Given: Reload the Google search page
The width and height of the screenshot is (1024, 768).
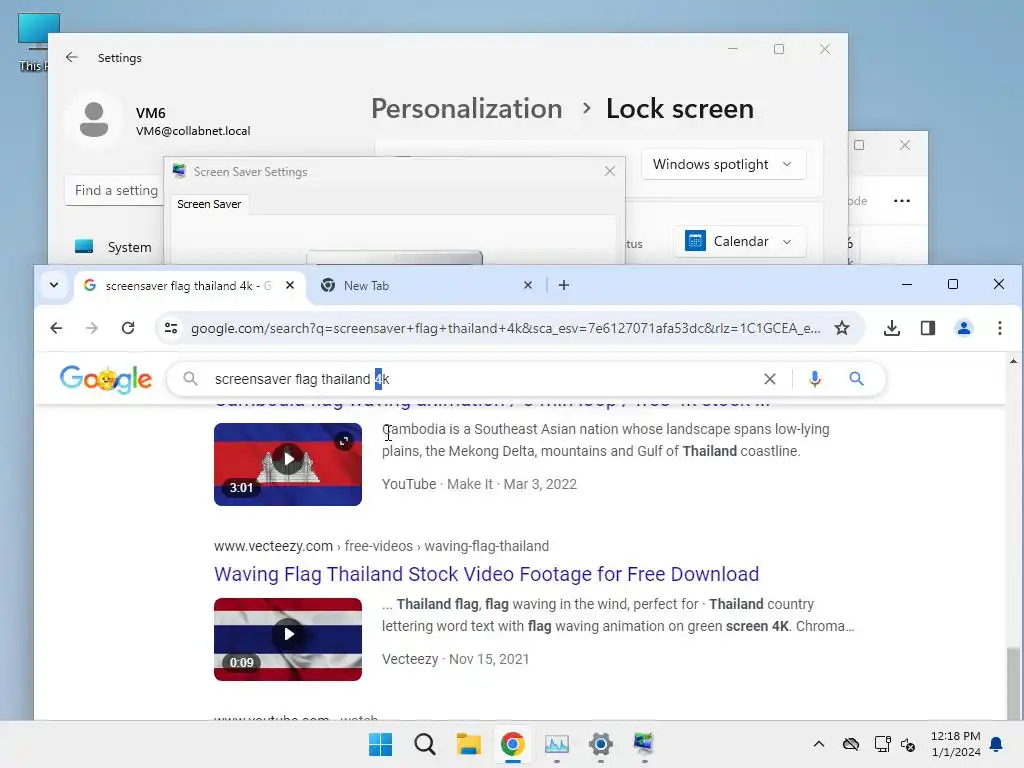Looking at the screenshot, I should point(128,328).
